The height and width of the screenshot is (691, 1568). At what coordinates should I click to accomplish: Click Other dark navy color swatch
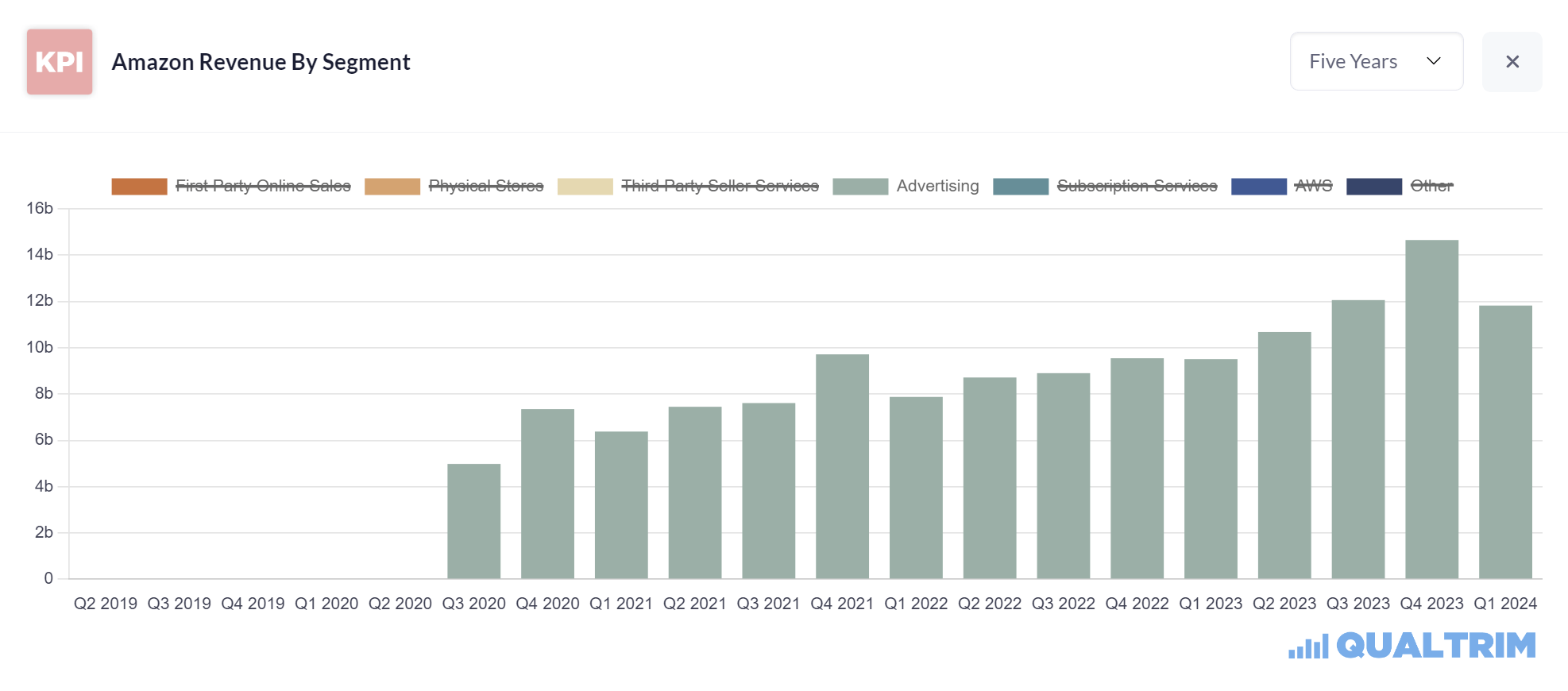tap(1374, 187)
